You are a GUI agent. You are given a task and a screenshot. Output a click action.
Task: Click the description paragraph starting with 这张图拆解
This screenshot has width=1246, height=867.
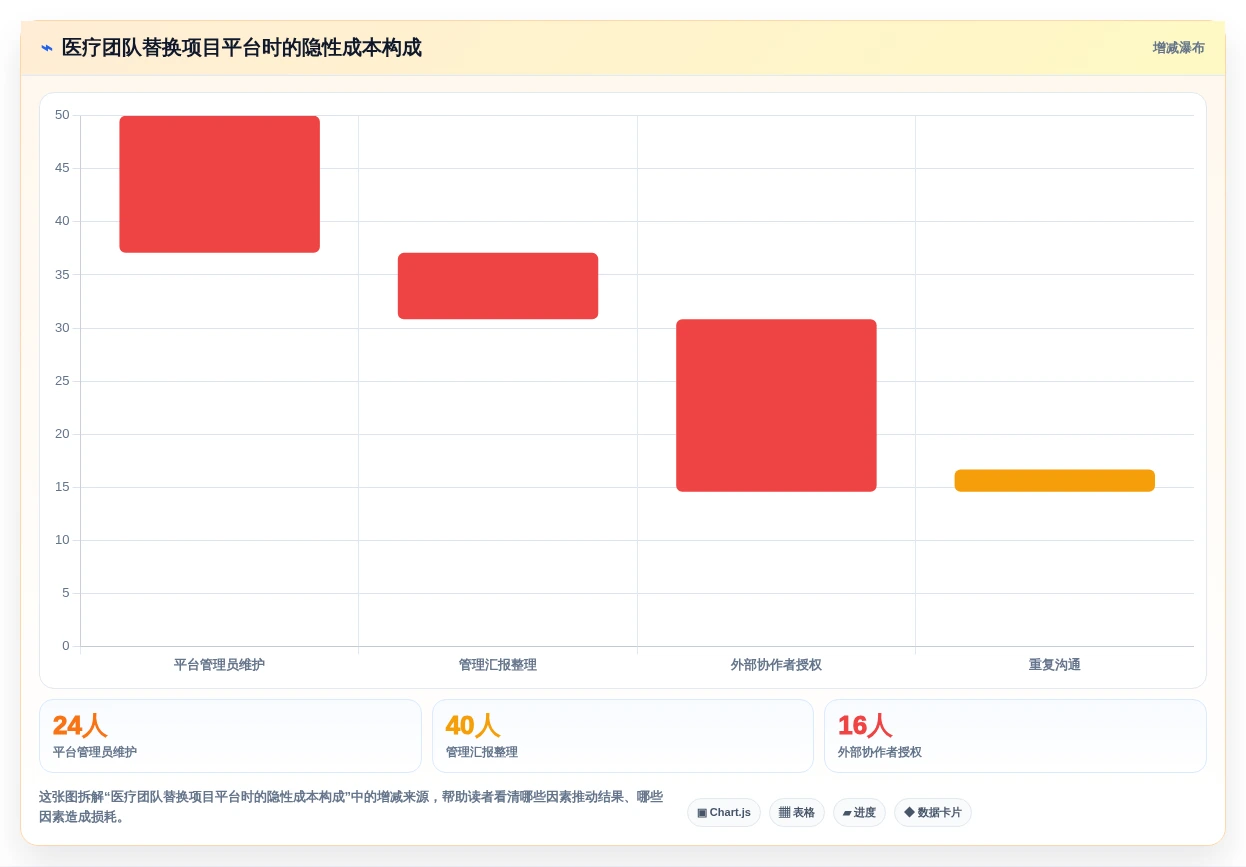[x=351, y=807]
